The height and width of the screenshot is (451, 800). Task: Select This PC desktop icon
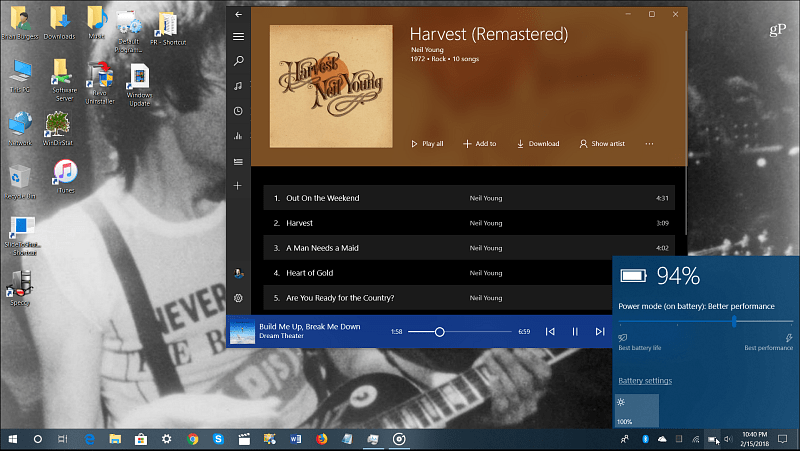[20, 76]
